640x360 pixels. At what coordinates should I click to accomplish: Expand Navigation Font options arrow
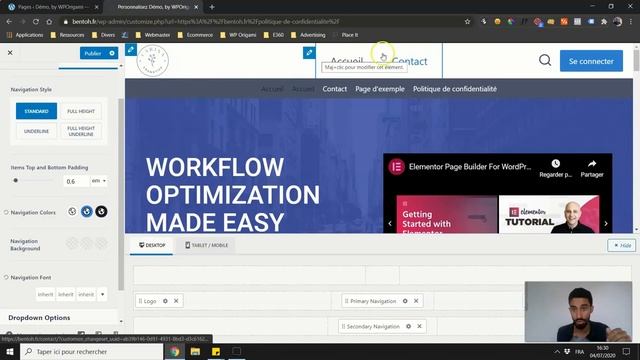tap(102, 294)
